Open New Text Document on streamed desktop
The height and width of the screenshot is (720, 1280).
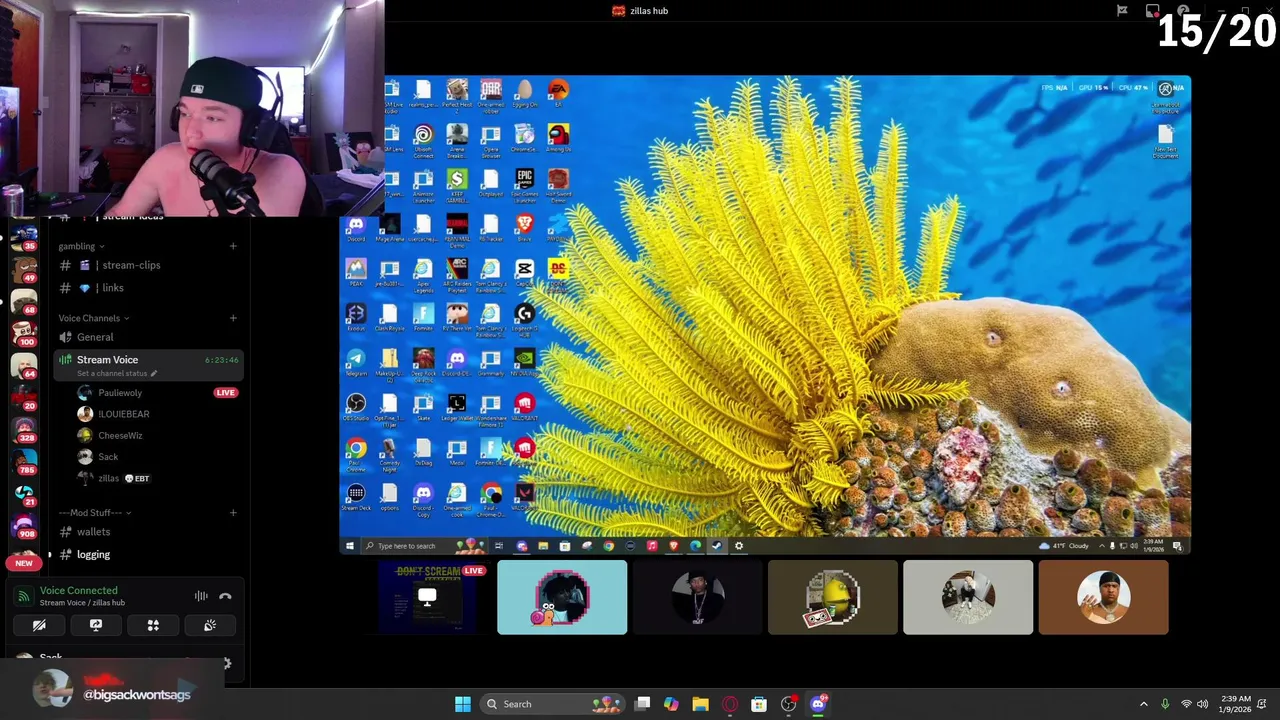pyautogui.click(x=1165, y=140)
